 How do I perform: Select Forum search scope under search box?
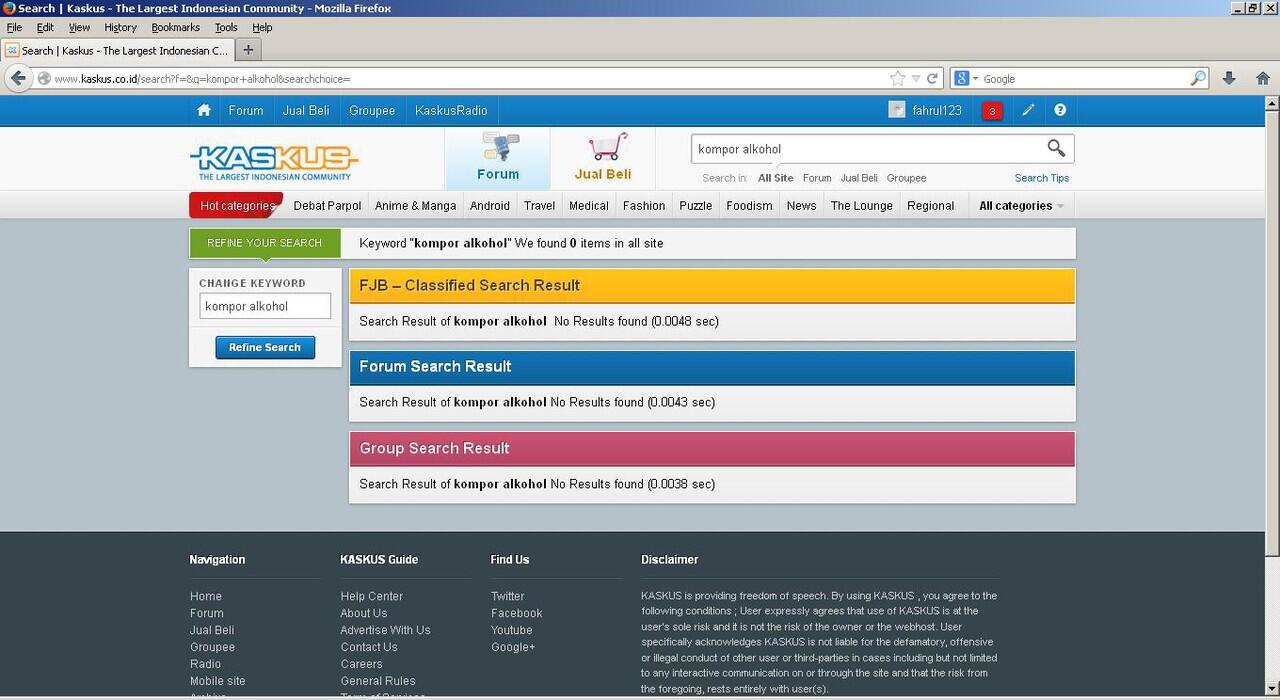[x=817, y=178]
